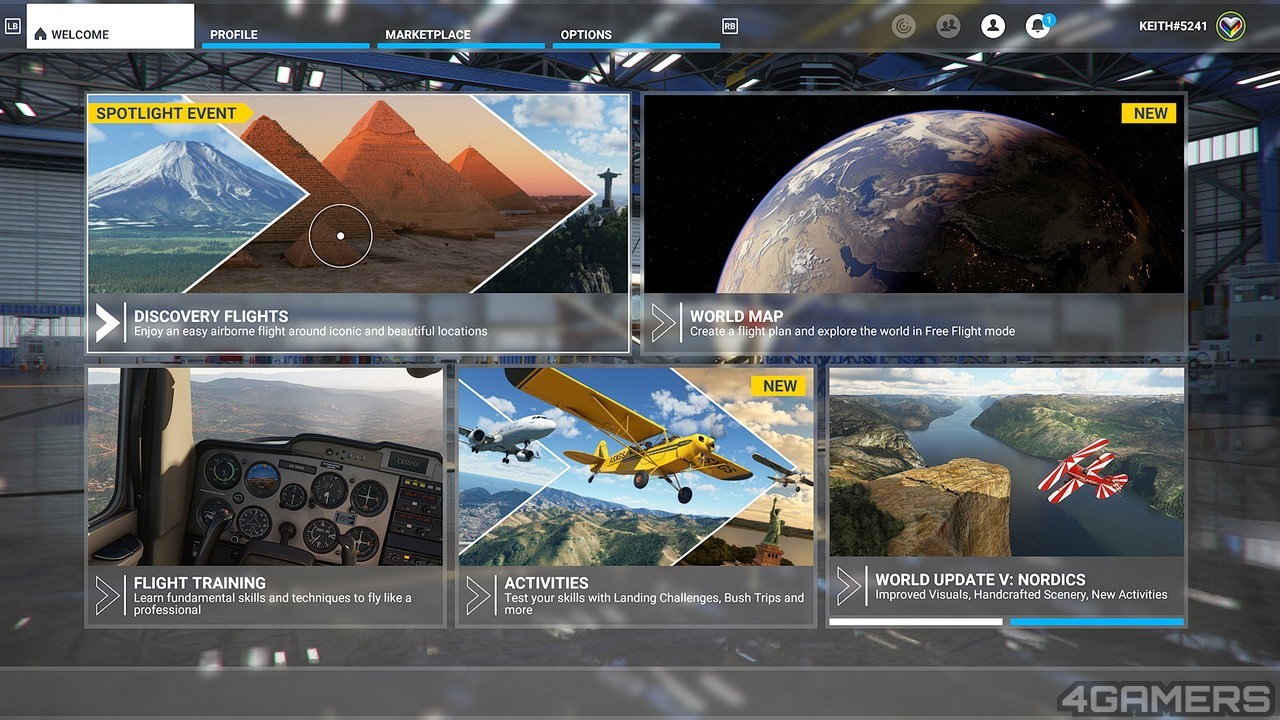This screenshot has height=720, width=1280.
Task: Click the LB bumper icon
Action: 12,27
